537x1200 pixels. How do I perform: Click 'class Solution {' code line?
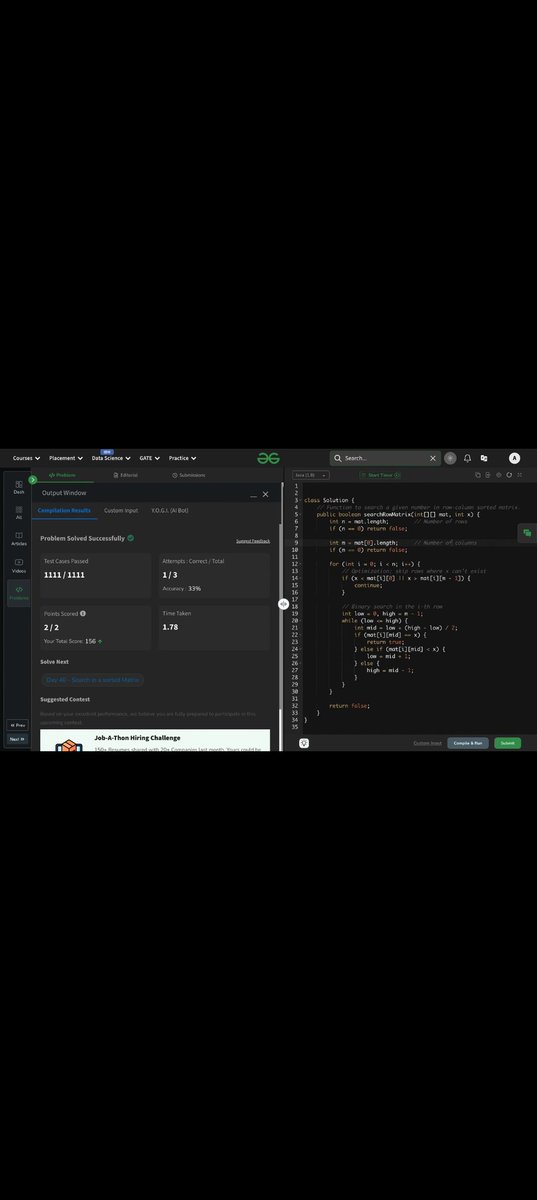pyautogui.click(x=329, y=500)
